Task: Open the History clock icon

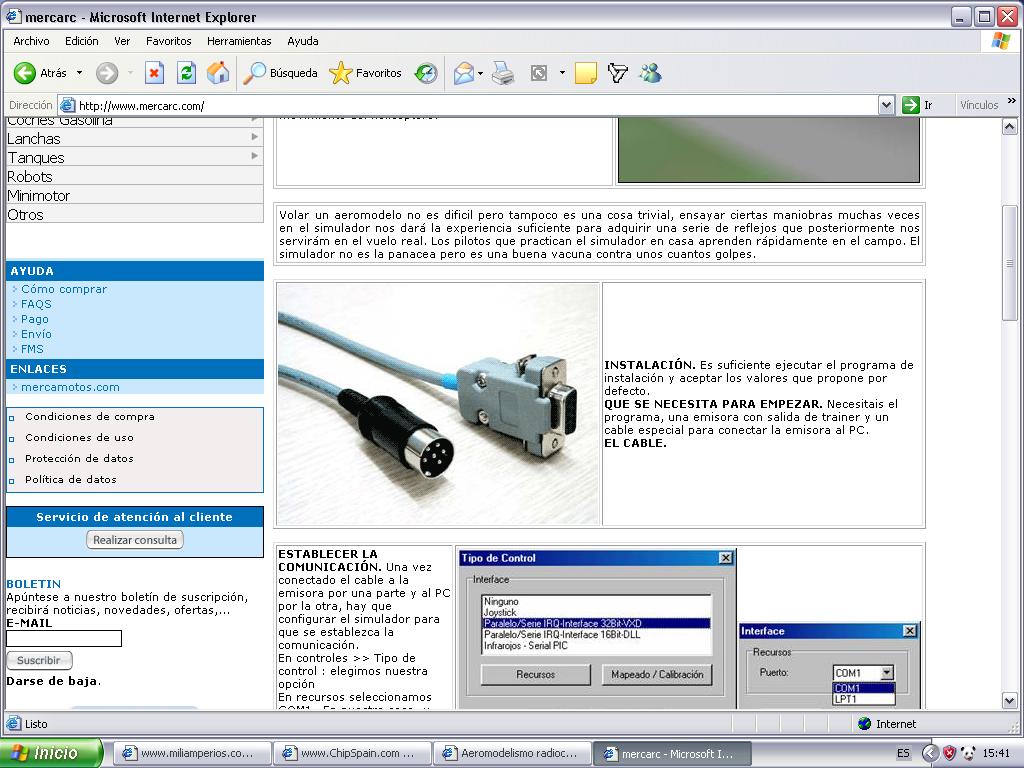Action: pos(426,73)
